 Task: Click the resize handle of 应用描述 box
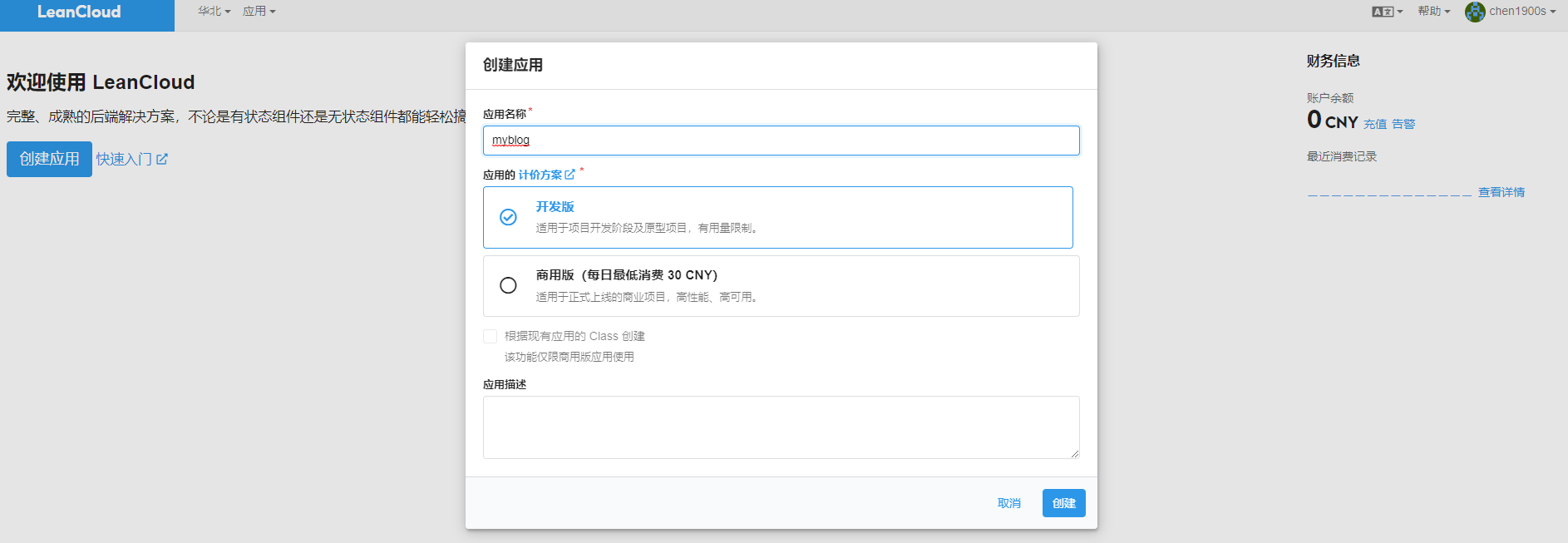(x=1074, y=453)
